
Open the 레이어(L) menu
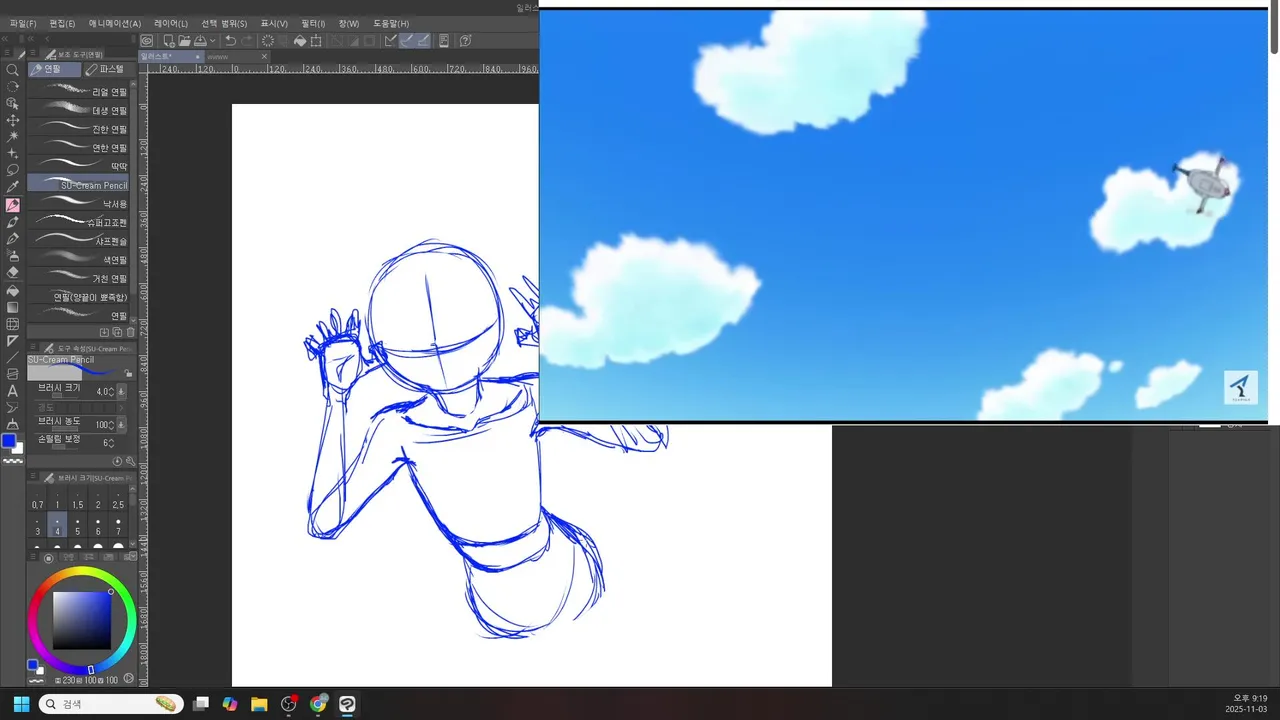pyautogui.click(x=171, y=23)
